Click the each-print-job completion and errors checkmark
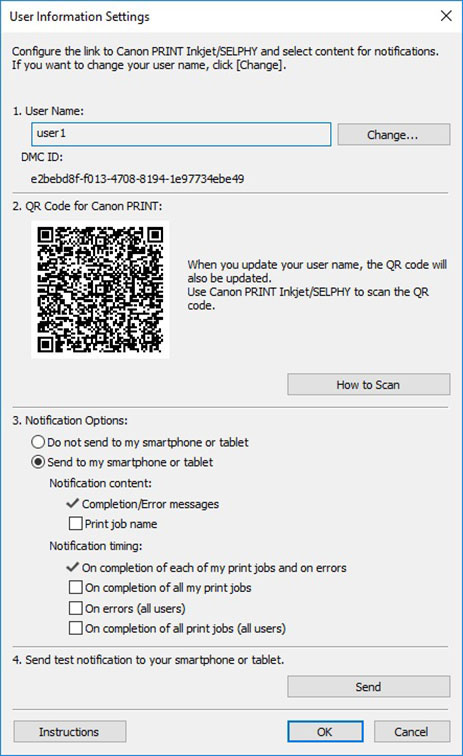The height and width of the screenshot is (756, 463). pyautogui.click(x=72, y=567)
